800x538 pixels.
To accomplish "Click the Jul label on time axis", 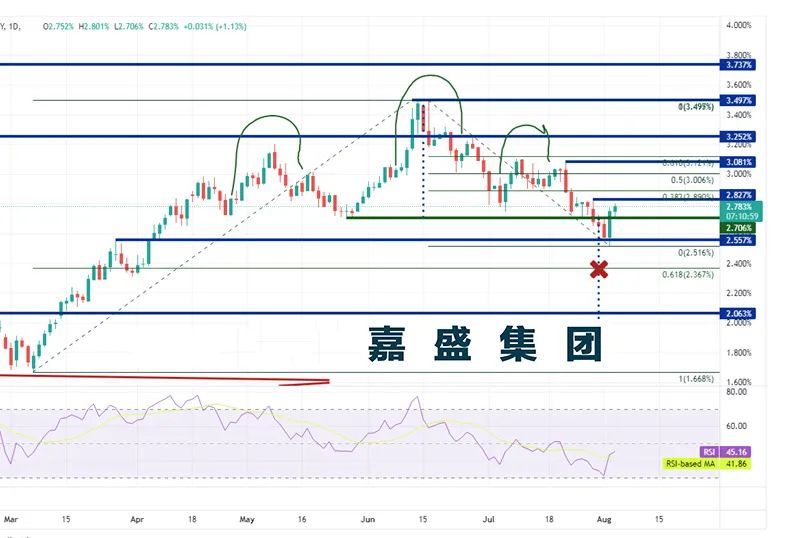I will (x=489, y=520).
